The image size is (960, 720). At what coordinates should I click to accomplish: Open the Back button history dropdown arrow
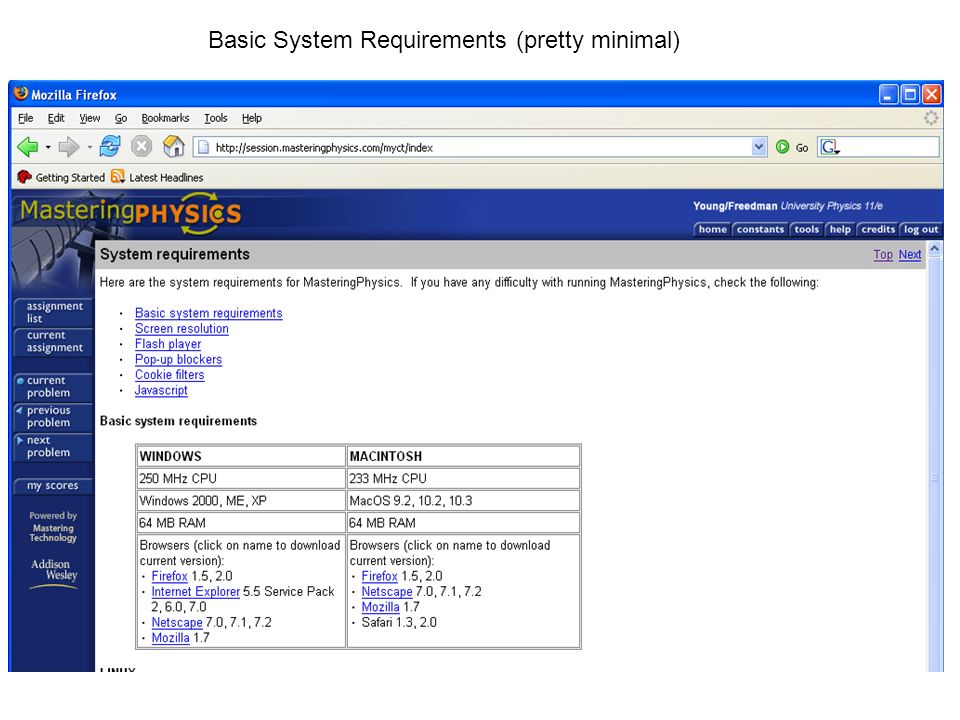[x=48, y=148]
